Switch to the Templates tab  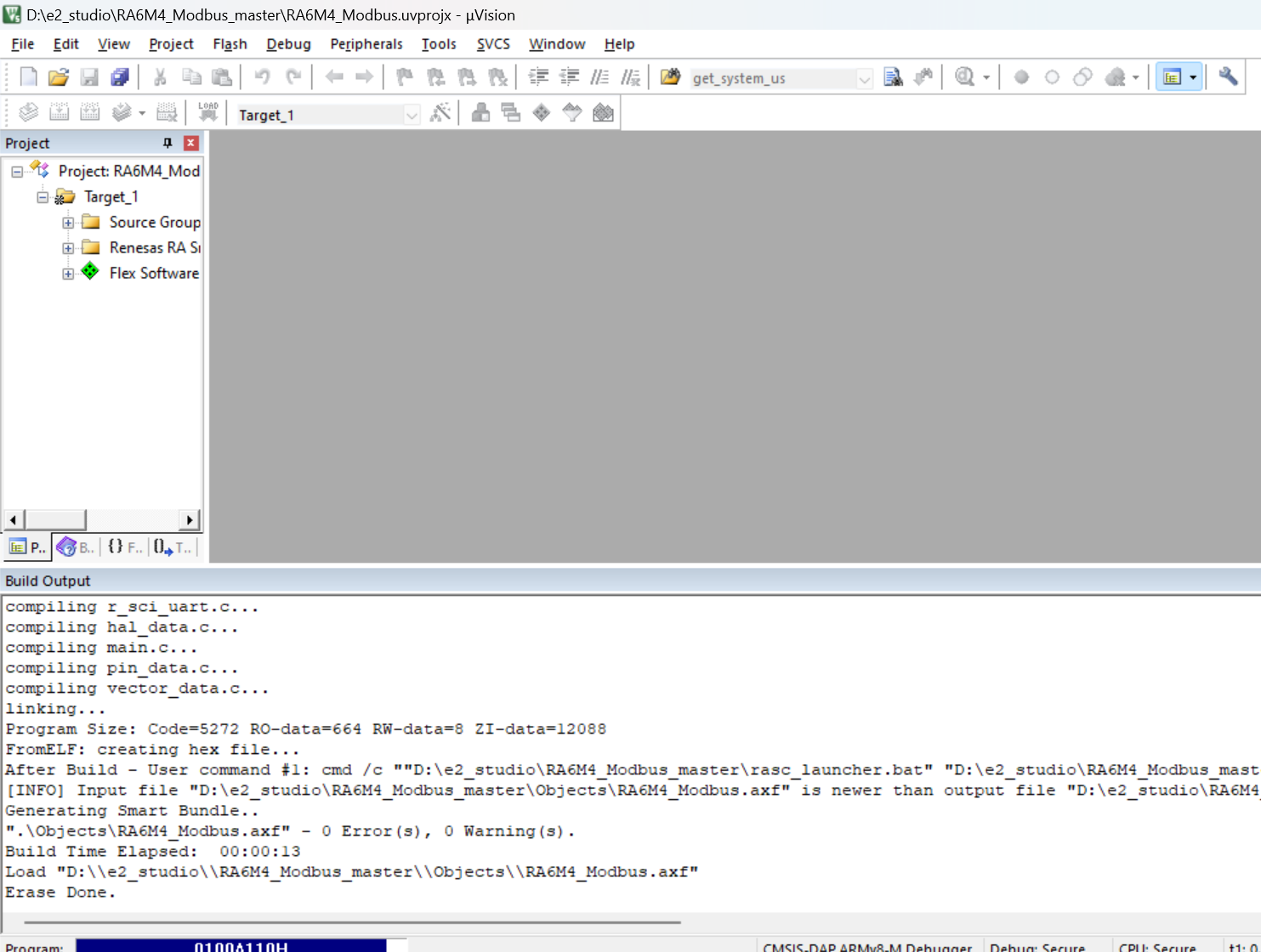pyautogui.click(x=173, y=547)
